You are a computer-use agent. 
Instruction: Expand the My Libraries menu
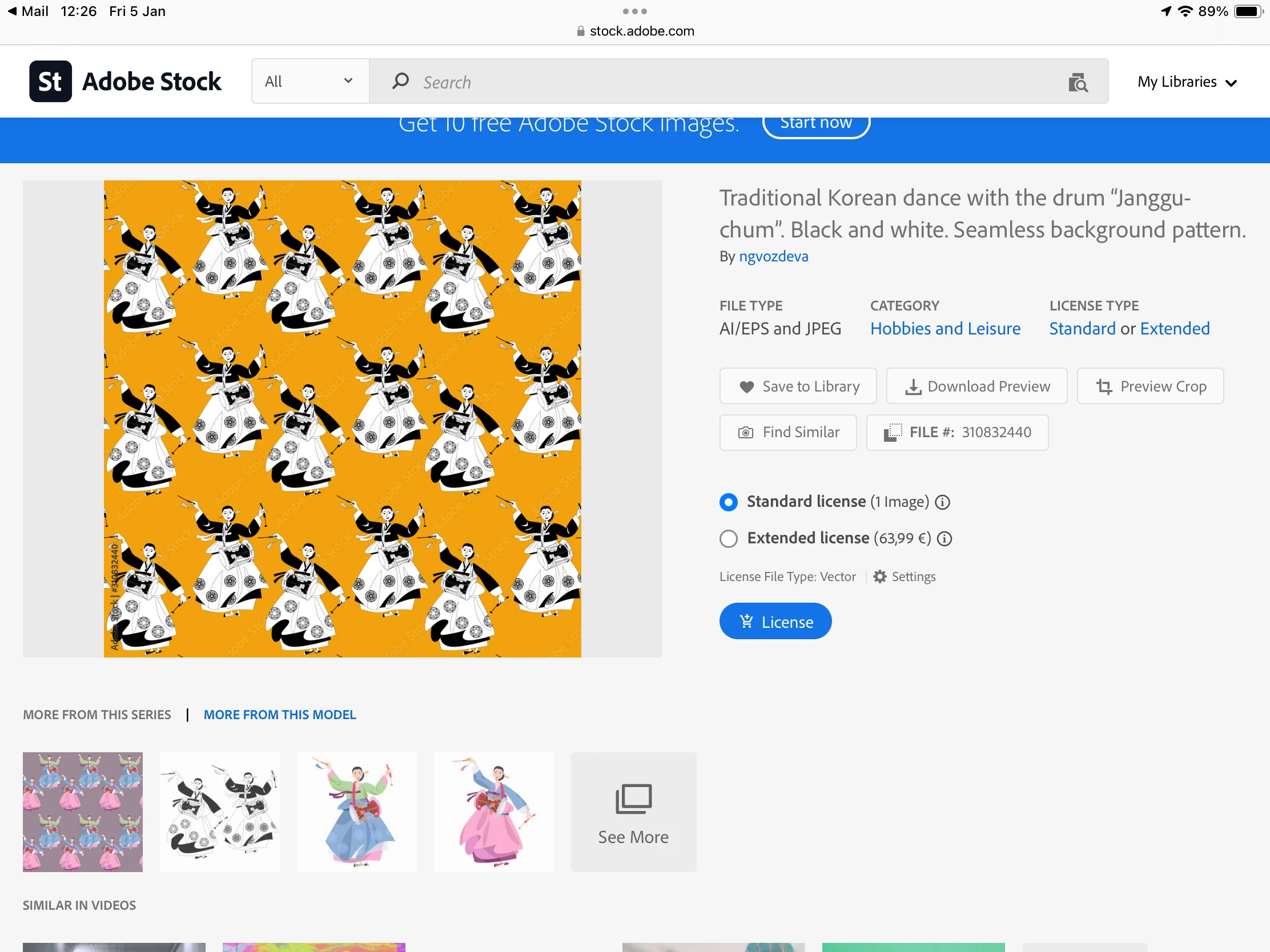1186,82
